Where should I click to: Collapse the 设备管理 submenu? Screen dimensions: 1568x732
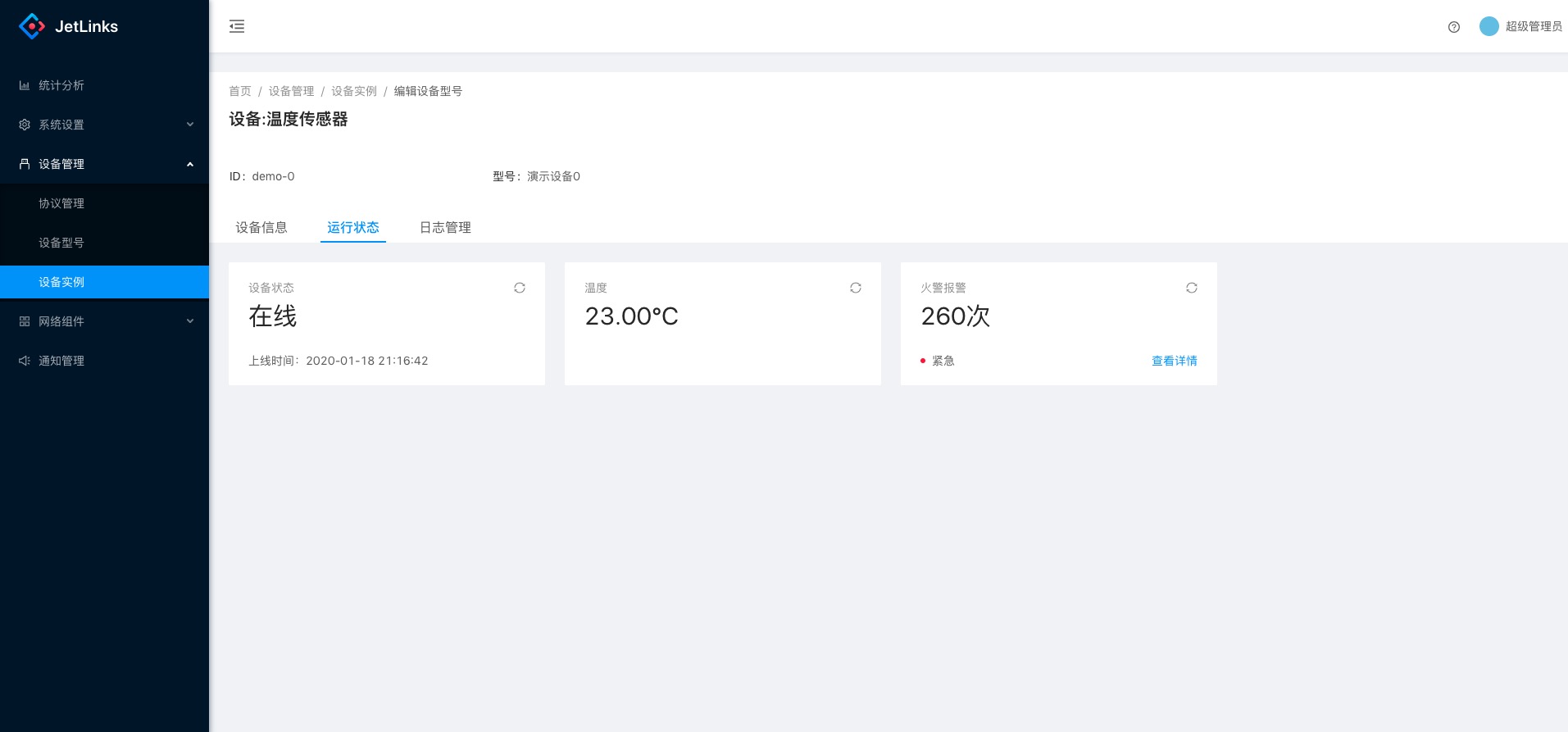pos(104,164)
